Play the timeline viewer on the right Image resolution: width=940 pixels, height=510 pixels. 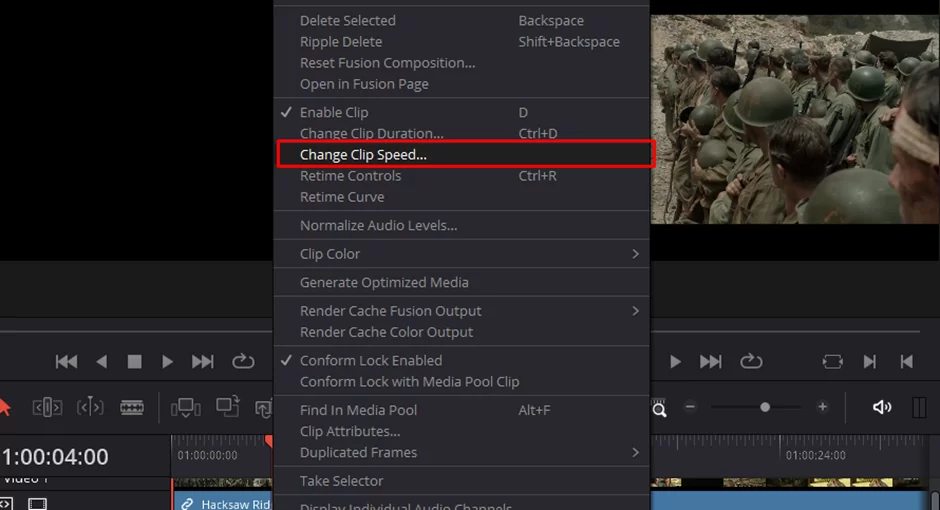pos(675,361)
